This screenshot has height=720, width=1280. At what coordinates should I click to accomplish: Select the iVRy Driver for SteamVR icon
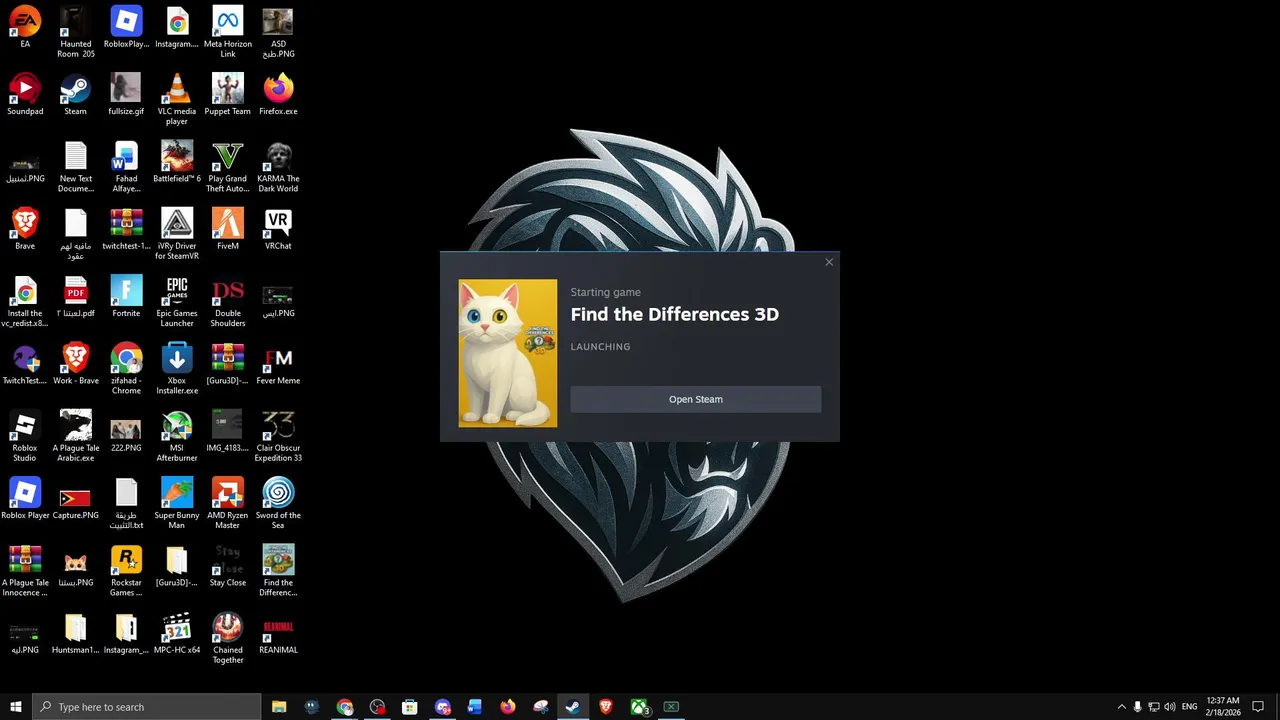[177, 234]
